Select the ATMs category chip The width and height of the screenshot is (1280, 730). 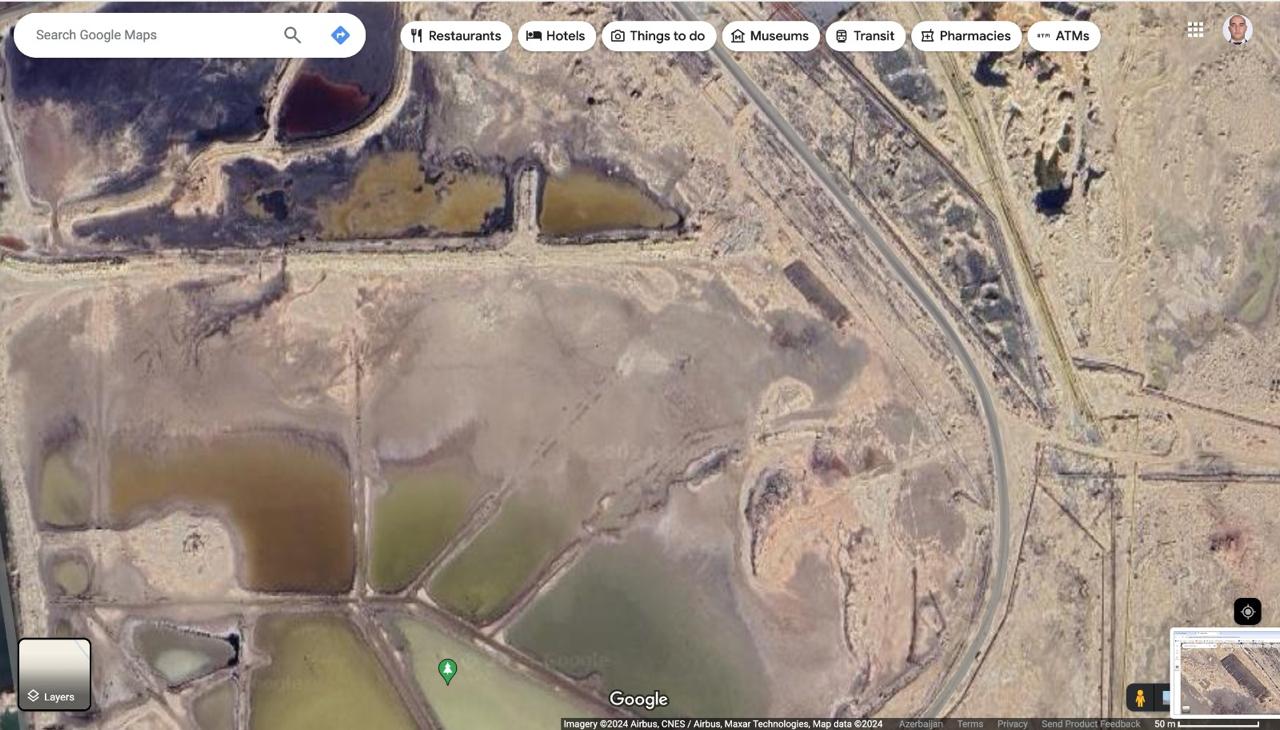click(x=1063, y=36)
